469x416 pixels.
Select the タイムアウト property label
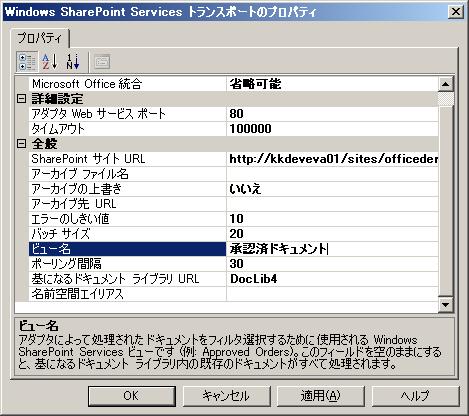pos(127,129)
